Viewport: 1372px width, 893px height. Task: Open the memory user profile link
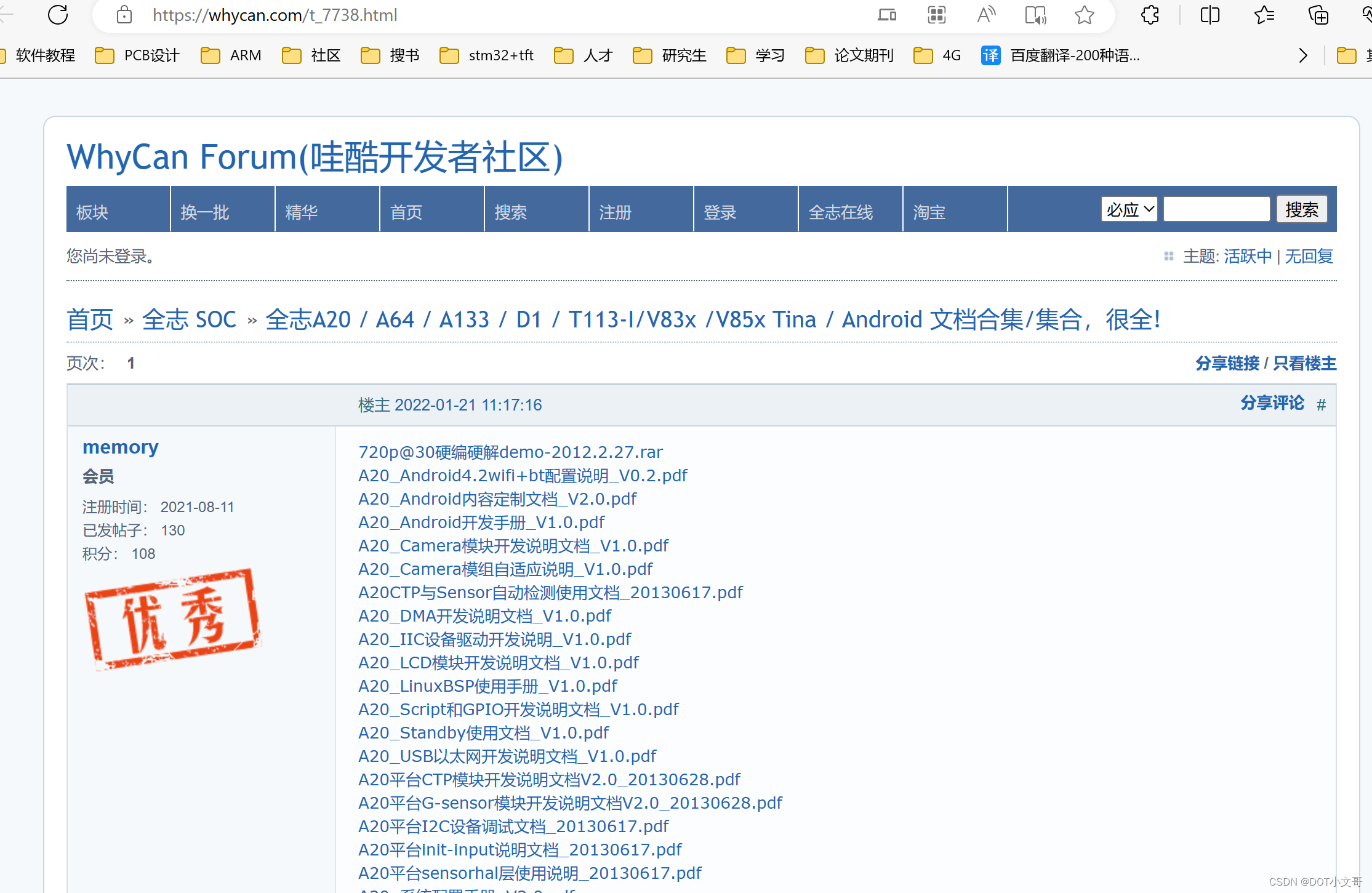pos(121,447)
